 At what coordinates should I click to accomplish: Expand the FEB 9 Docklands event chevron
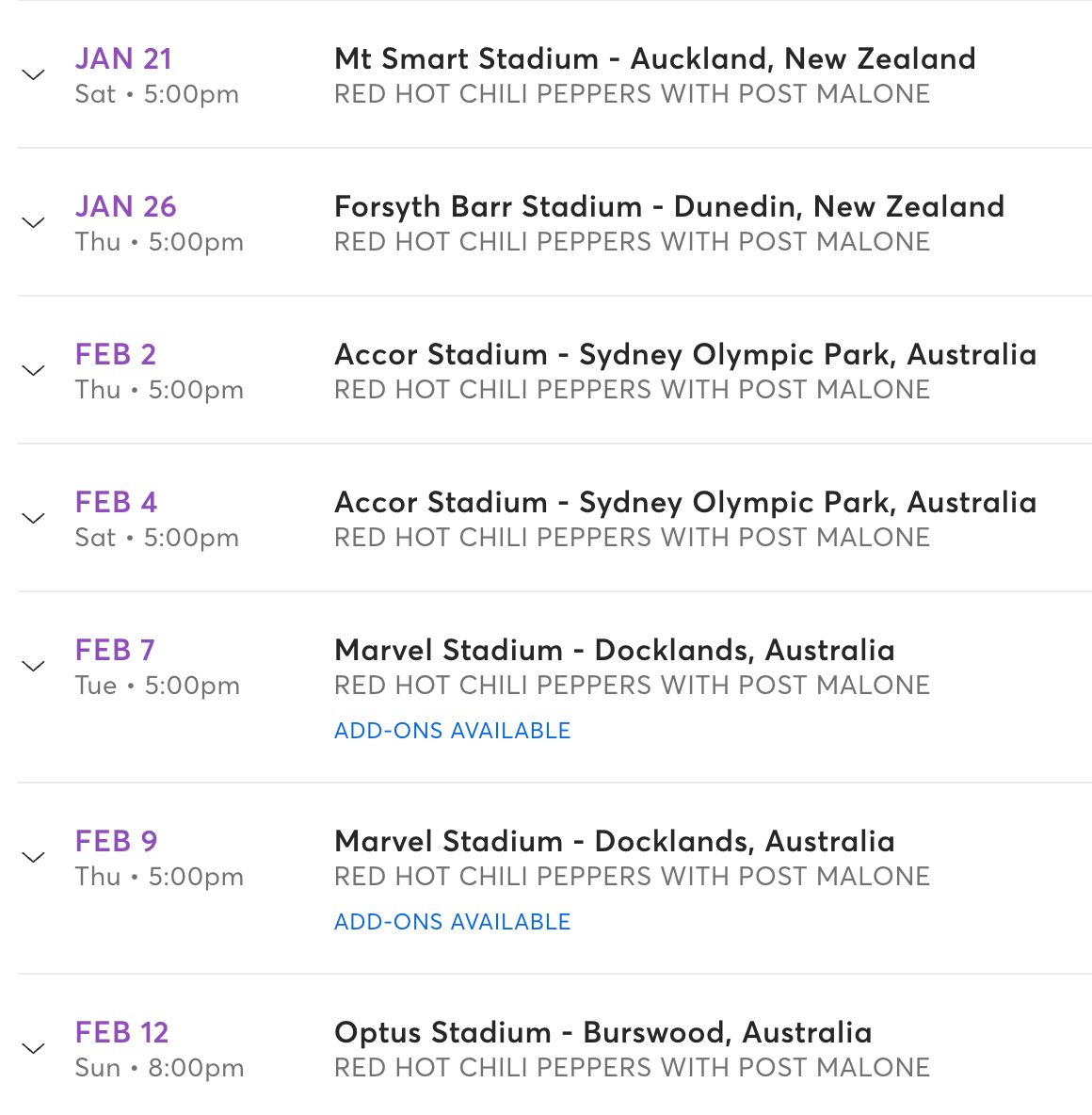coord(34,858)
